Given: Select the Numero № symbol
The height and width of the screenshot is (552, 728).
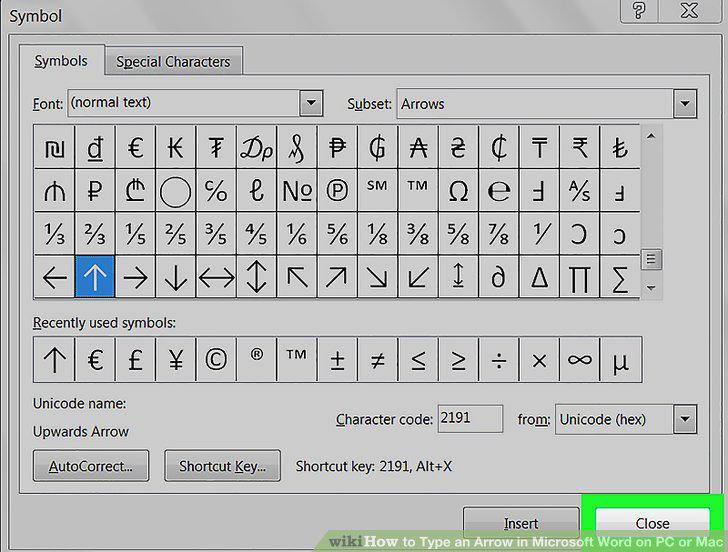Looking at the screenshot, I should click(x=297, y=190).
